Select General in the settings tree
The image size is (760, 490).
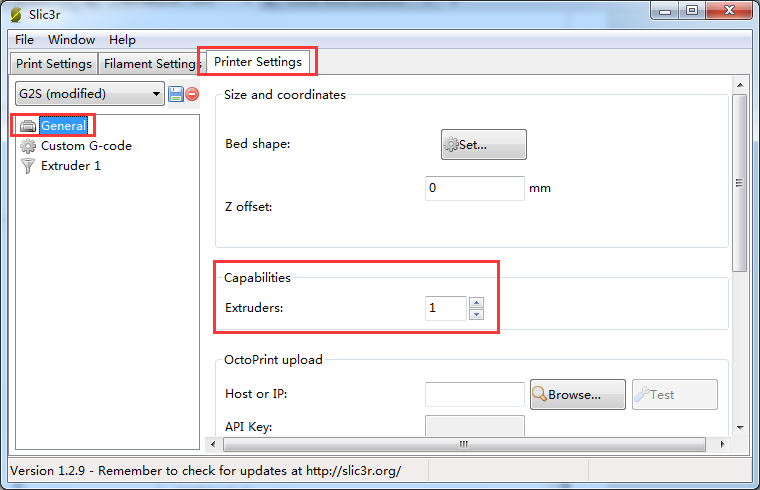point(63,126)
